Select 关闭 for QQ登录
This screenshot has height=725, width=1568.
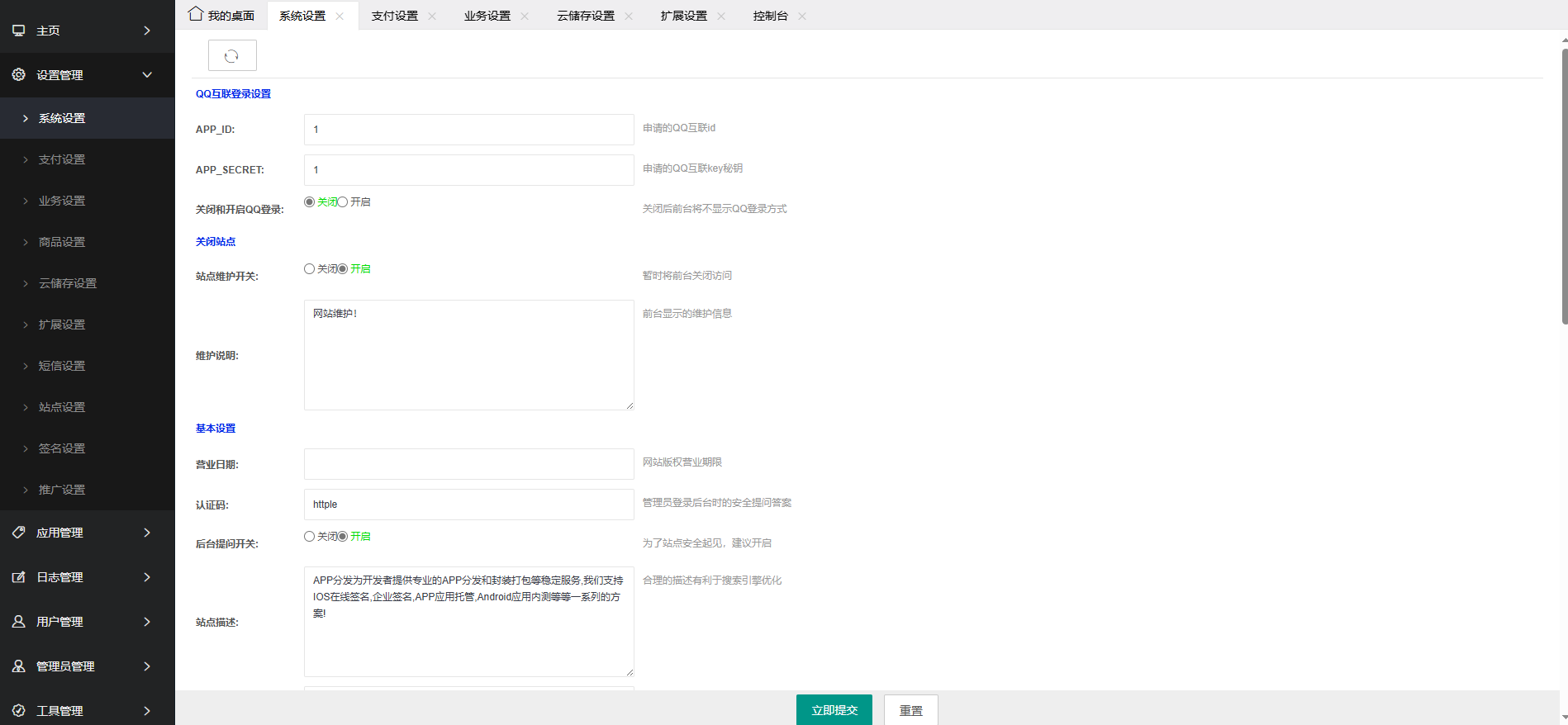tap(310, 201)
